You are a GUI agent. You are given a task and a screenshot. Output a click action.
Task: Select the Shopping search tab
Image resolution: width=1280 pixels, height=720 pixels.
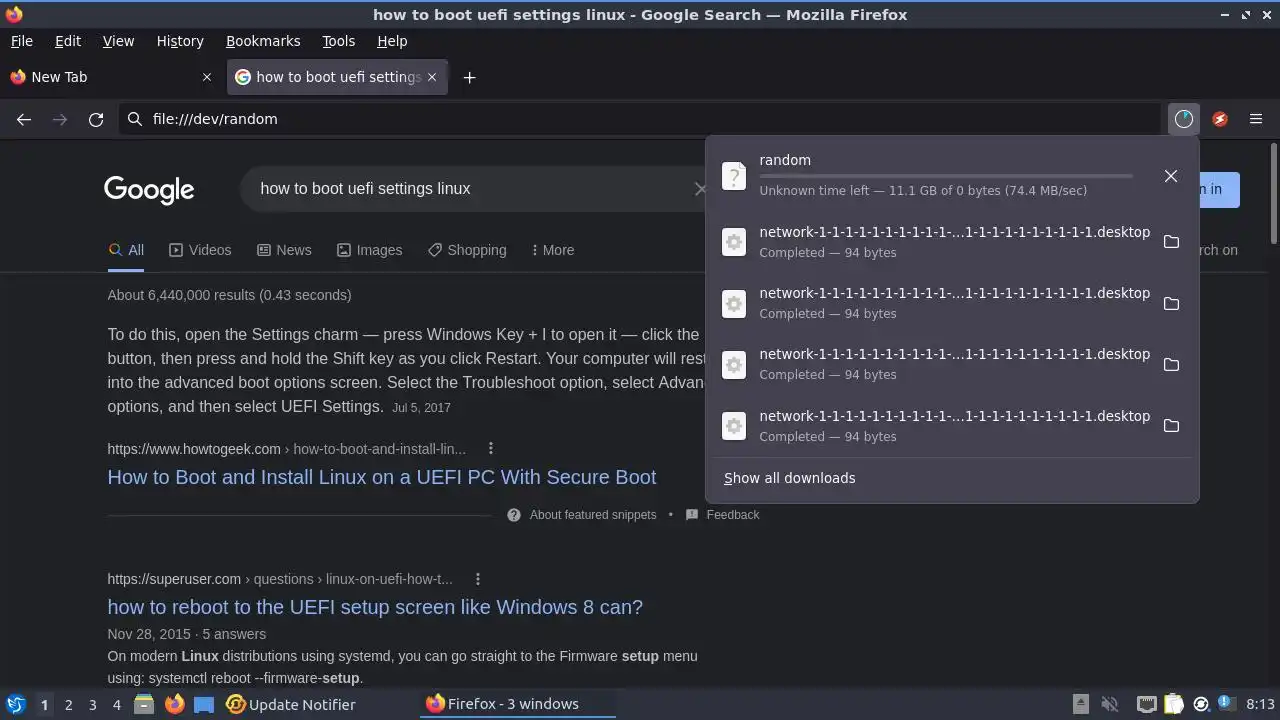click(467, 250)
